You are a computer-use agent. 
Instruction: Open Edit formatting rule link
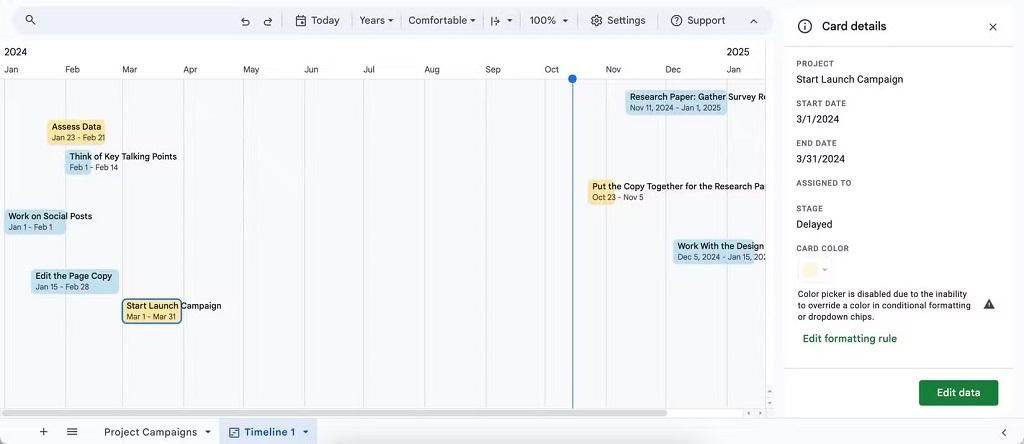click(x=850, y=338)
